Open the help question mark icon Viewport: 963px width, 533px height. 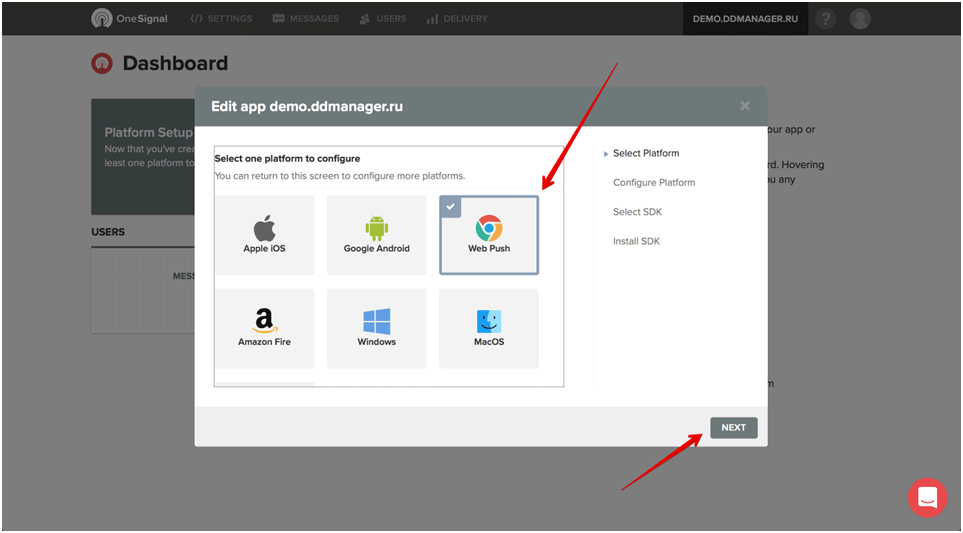pos(825,19)
